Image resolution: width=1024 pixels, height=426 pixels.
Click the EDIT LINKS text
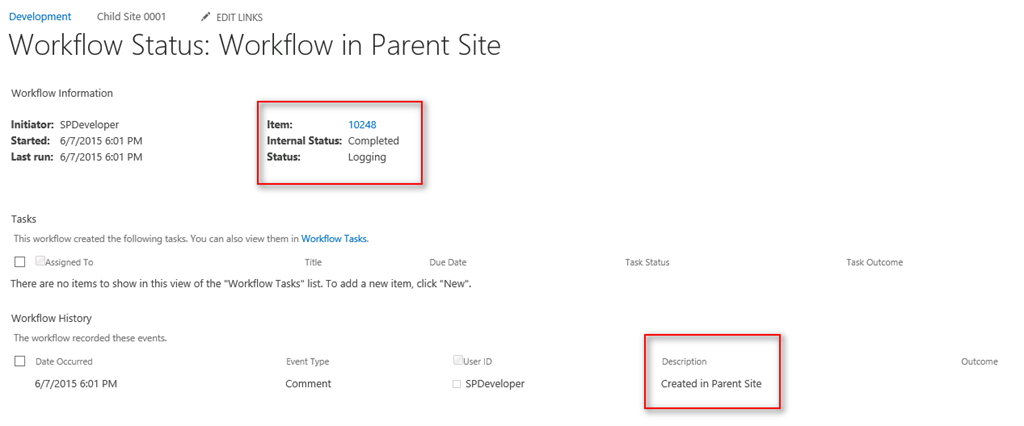click(x=239, y=17)
